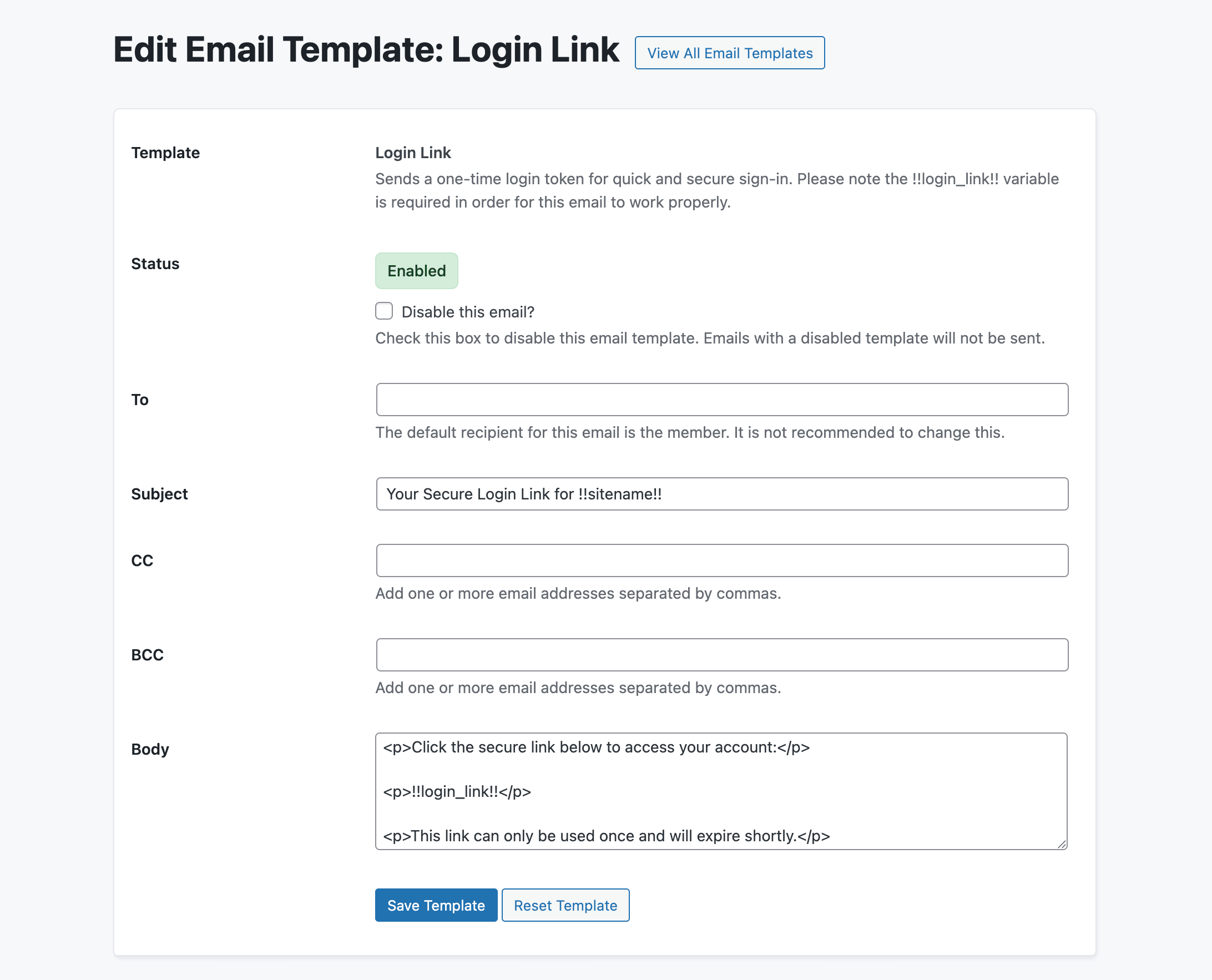Click the !!login_link!! line in Body
The width and height of the screenshot is (1212, 980).
tap(458, 791)
